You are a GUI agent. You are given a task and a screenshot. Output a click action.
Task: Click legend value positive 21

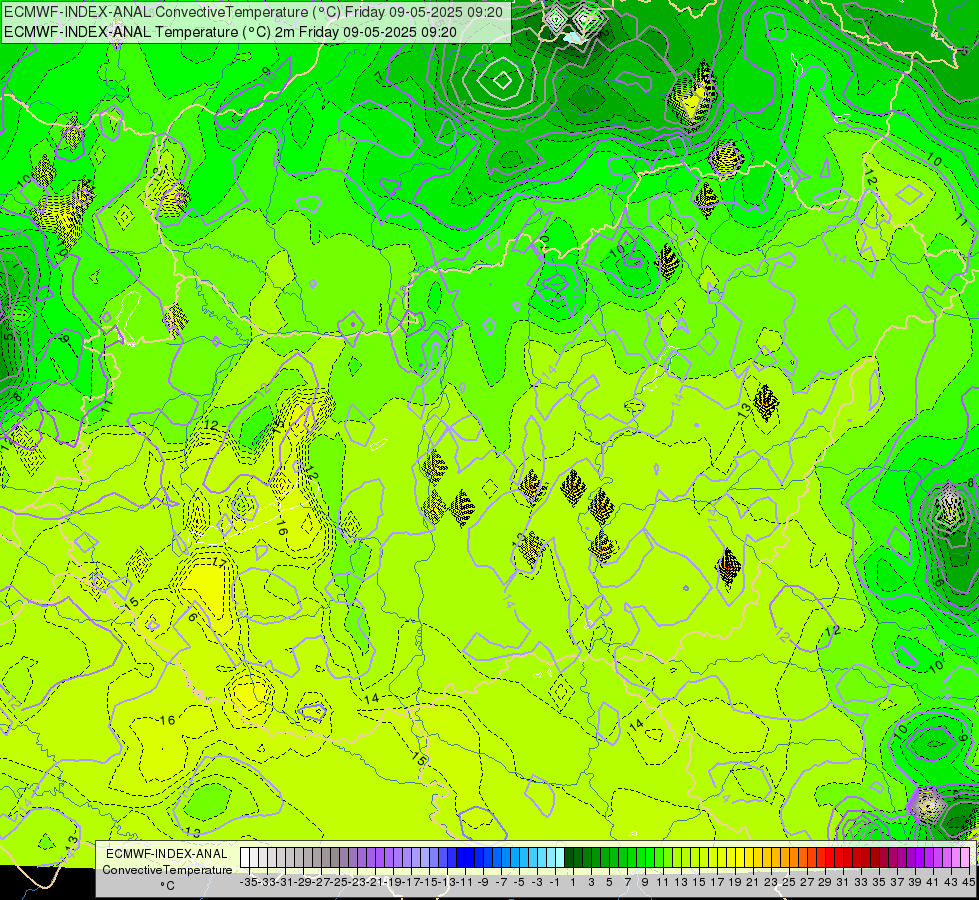pos(753,882)
